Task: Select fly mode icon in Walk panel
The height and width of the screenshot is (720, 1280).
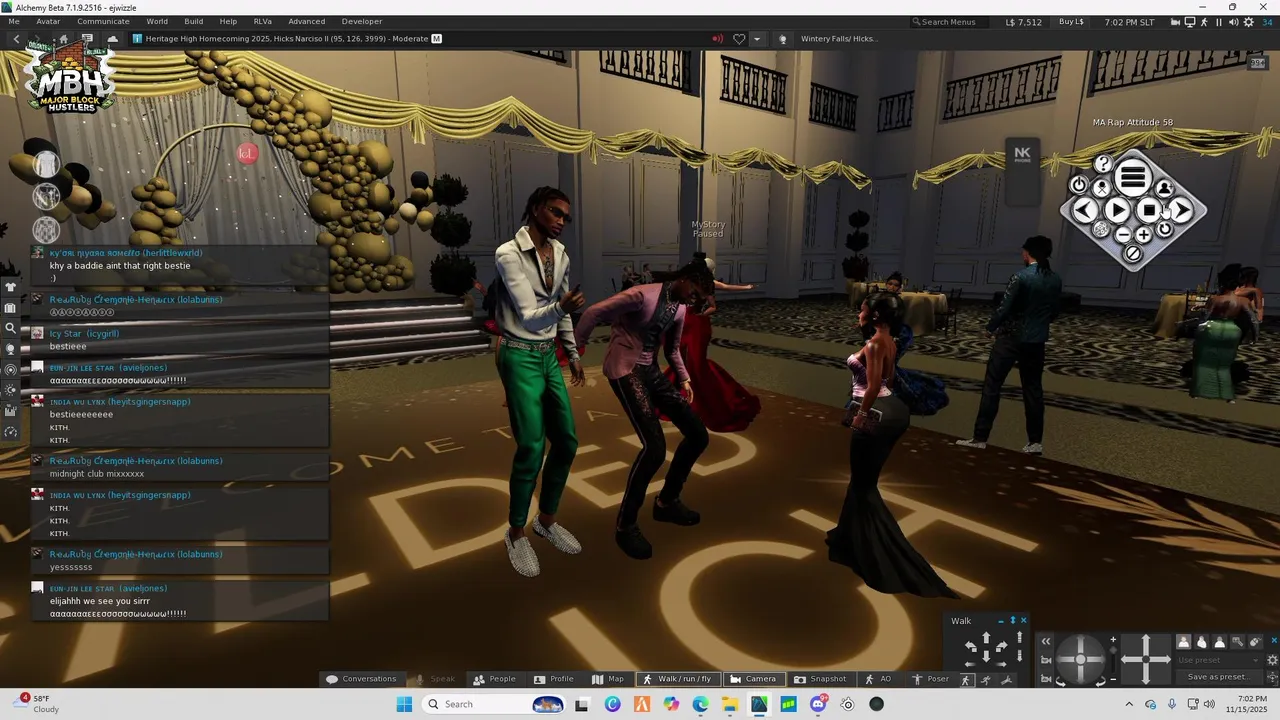Action: click(1006, 680)
